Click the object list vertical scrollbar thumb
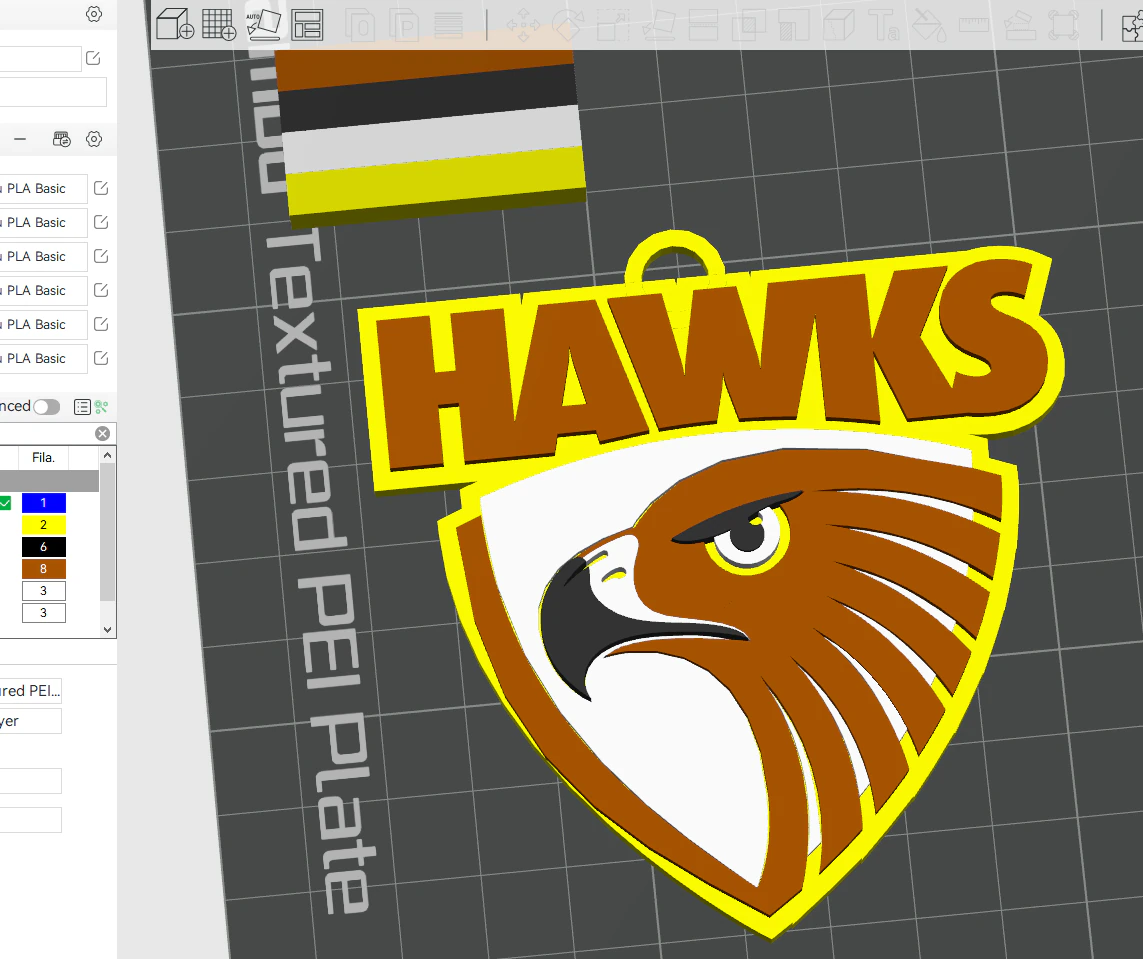The height and width of the screenshot is (959, 1143). (108, 532)
